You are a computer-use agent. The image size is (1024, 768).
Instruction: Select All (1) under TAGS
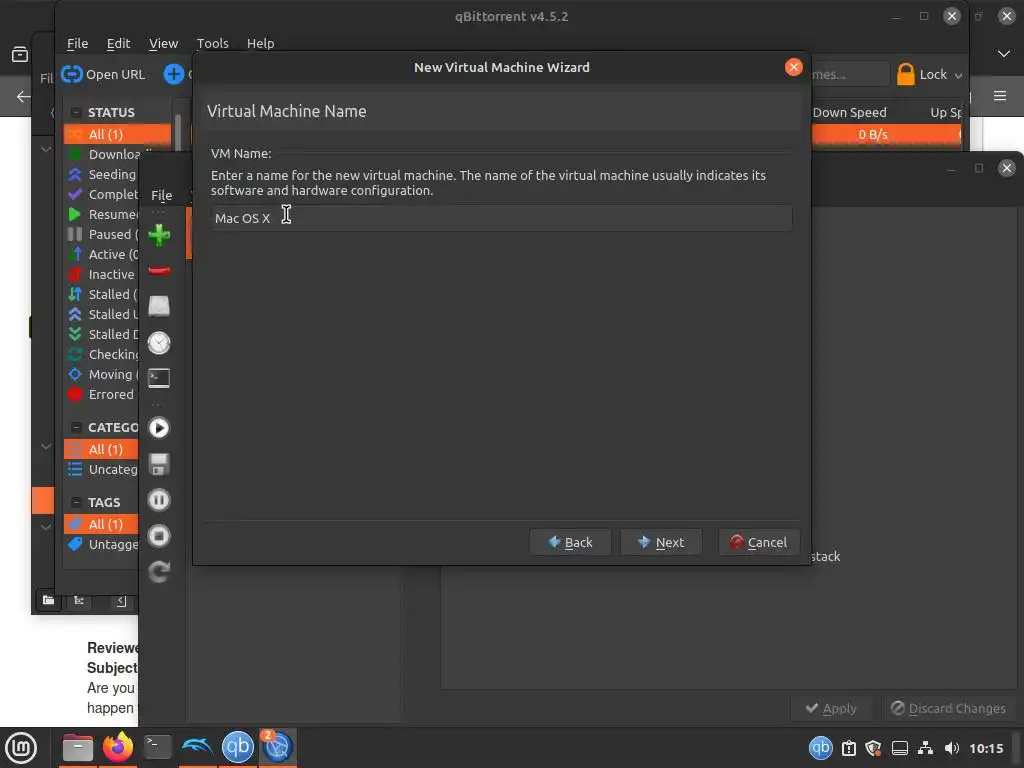tap(101, 524)
